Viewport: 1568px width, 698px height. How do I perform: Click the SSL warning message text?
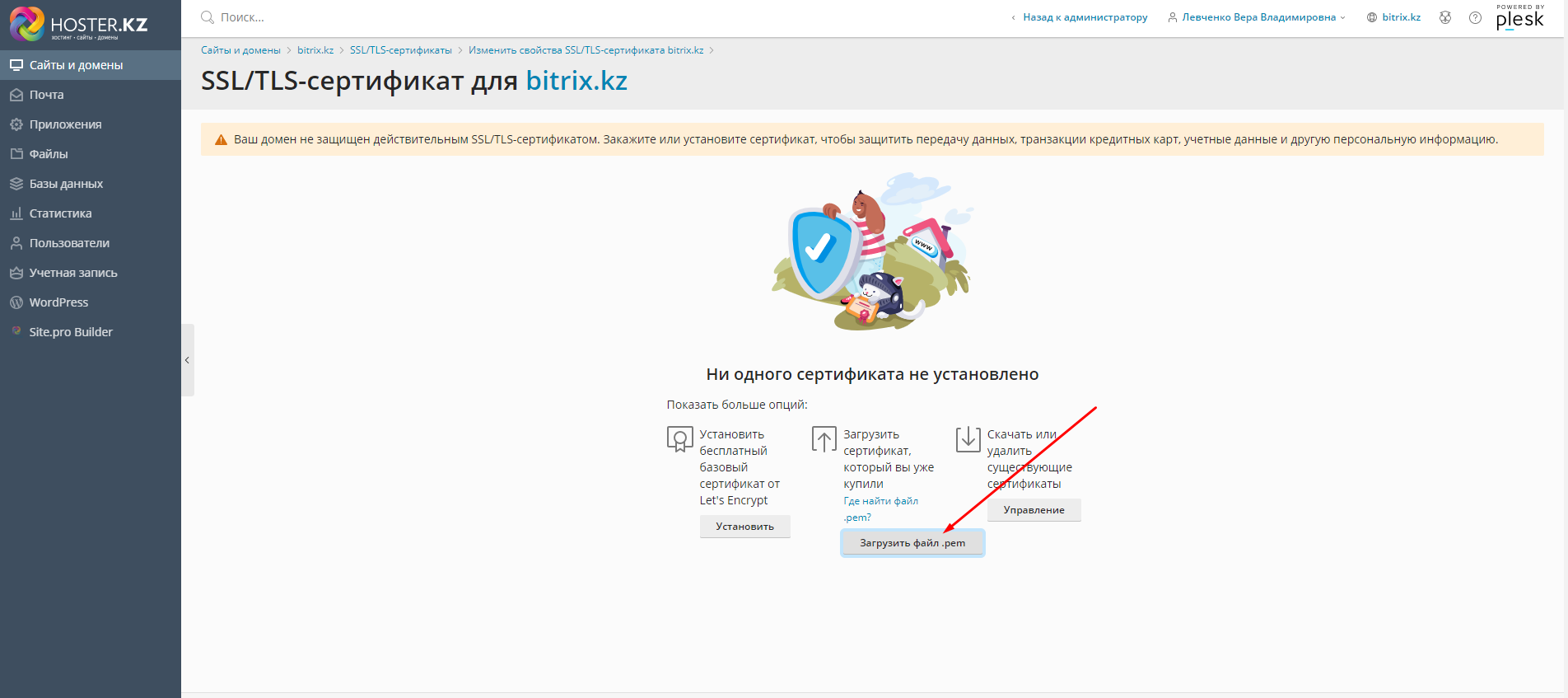866,139
